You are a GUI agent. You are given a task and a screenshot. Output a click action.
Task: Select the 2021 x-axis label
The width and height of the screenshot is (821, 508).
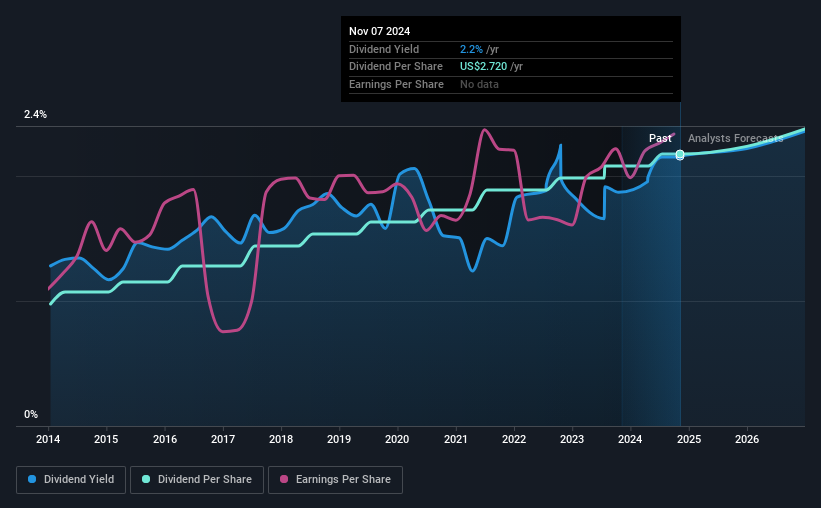pyautogui.click(x=456, y=439)
